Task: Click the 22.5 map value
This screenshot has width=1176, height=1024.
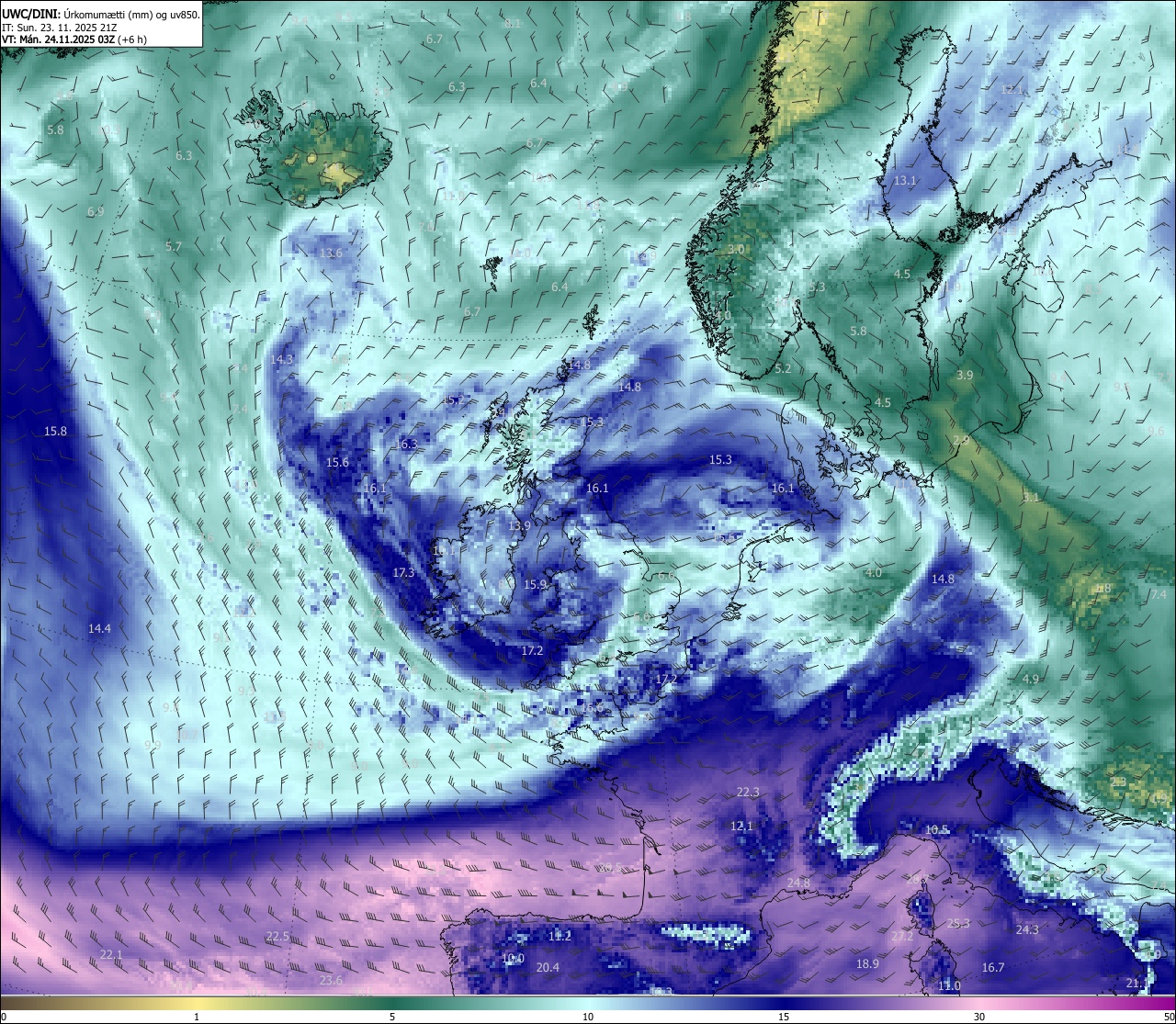Action: (x=277, y=936)
